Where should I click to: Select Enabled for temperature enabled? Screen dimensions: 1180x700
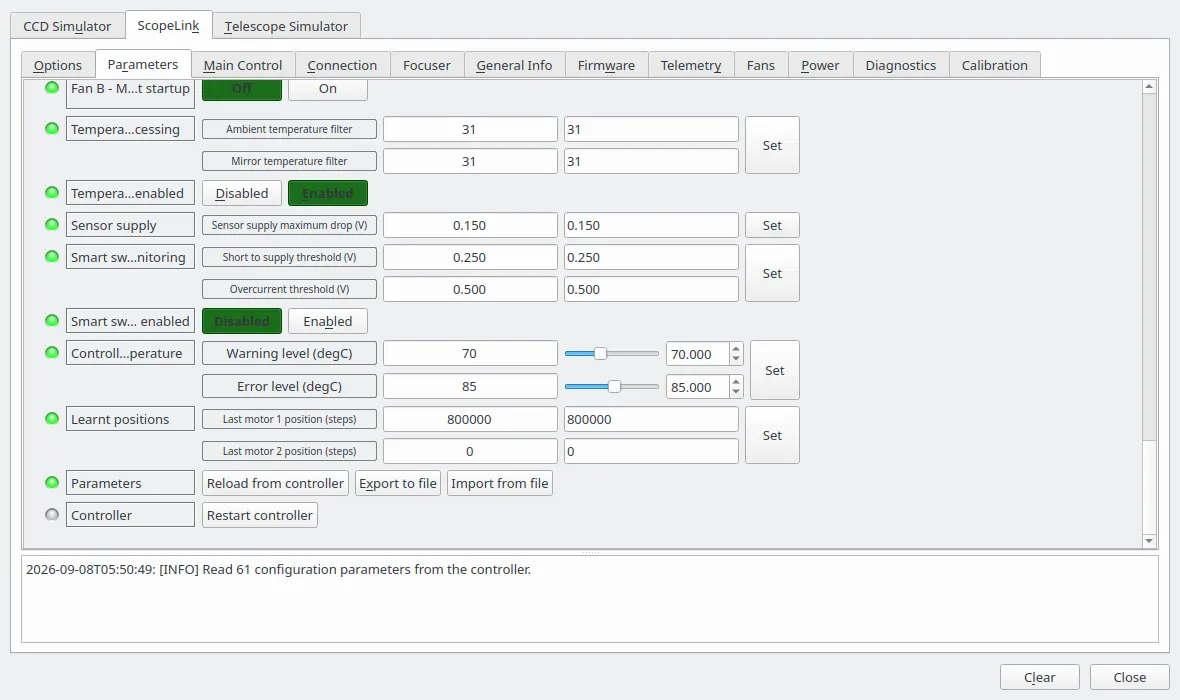(x=327, y=193)
